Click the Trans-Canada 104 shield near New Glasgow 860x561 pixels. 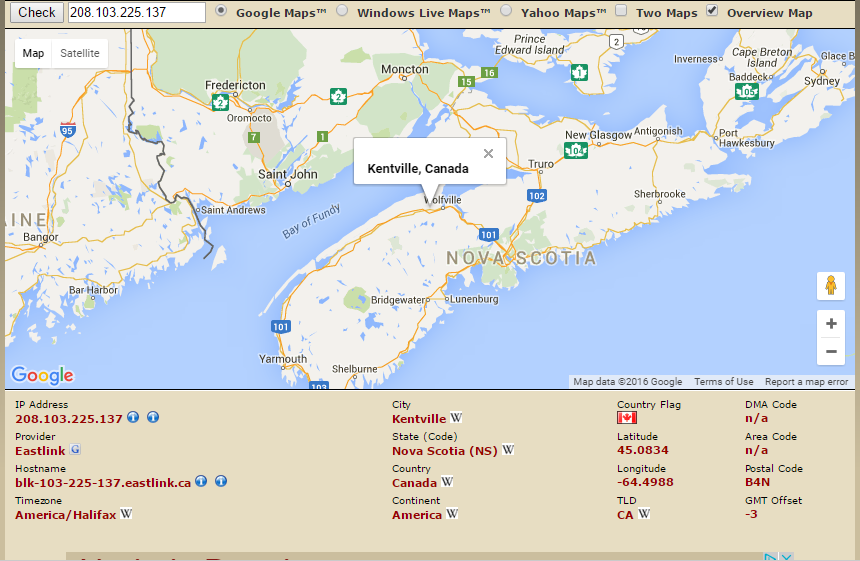(x=576, y=150)
